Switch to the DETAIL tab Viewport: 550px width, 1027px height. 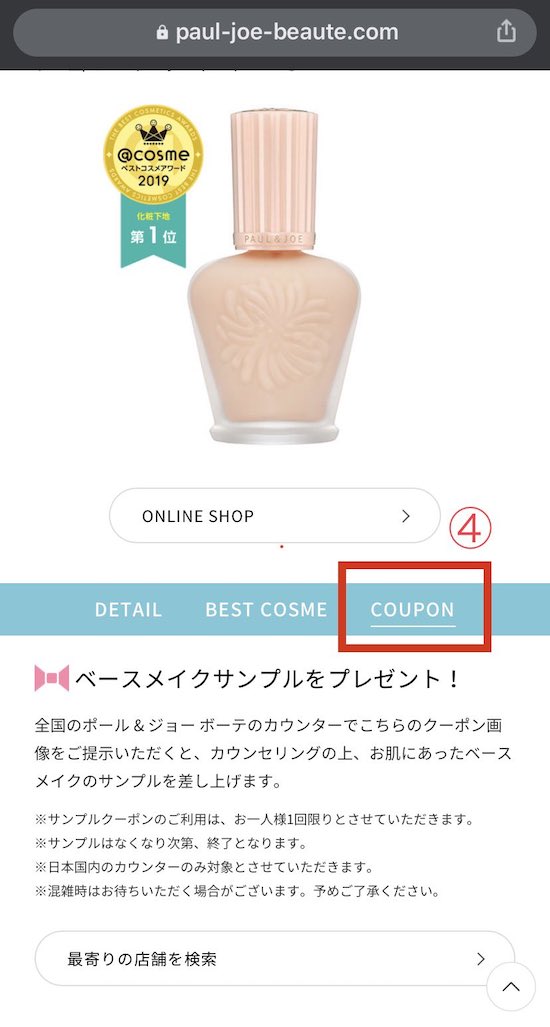128,609
